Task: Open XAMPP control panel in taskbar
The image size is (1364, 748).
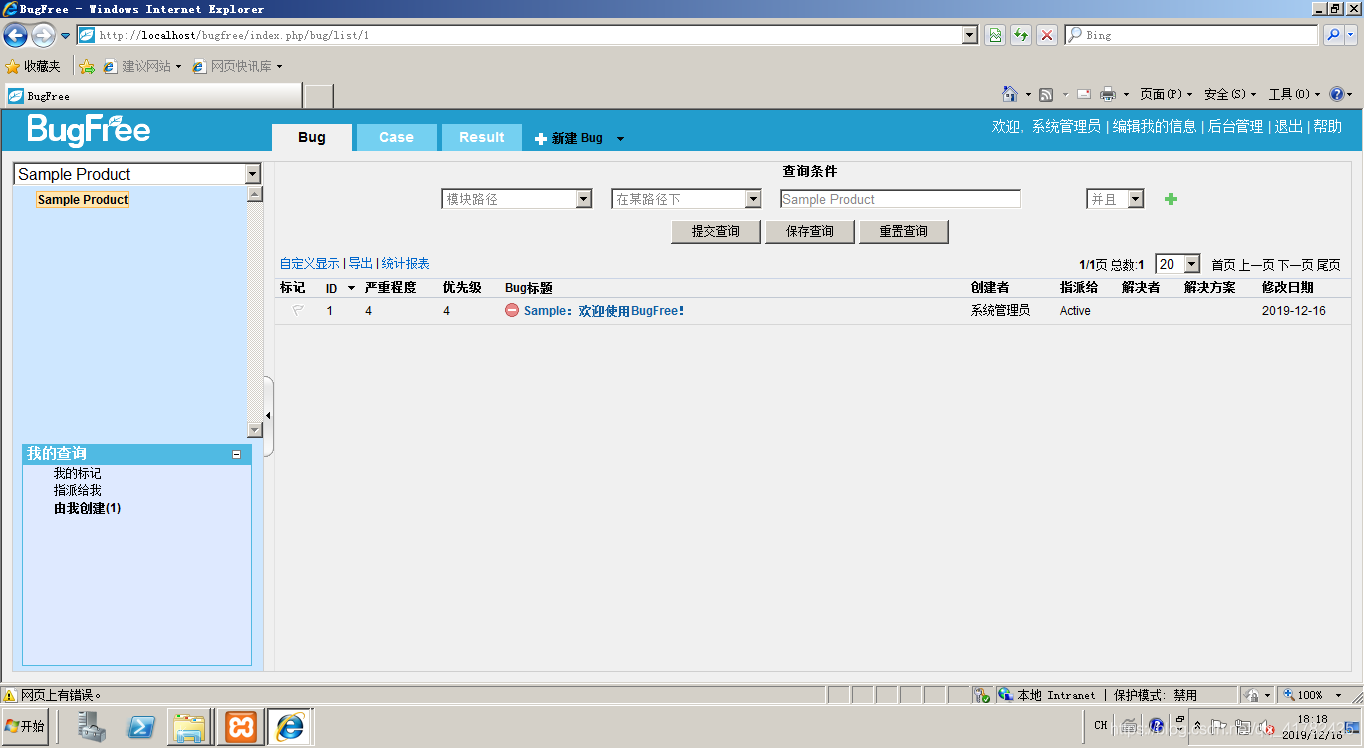Action: click(x=241, y=727)
